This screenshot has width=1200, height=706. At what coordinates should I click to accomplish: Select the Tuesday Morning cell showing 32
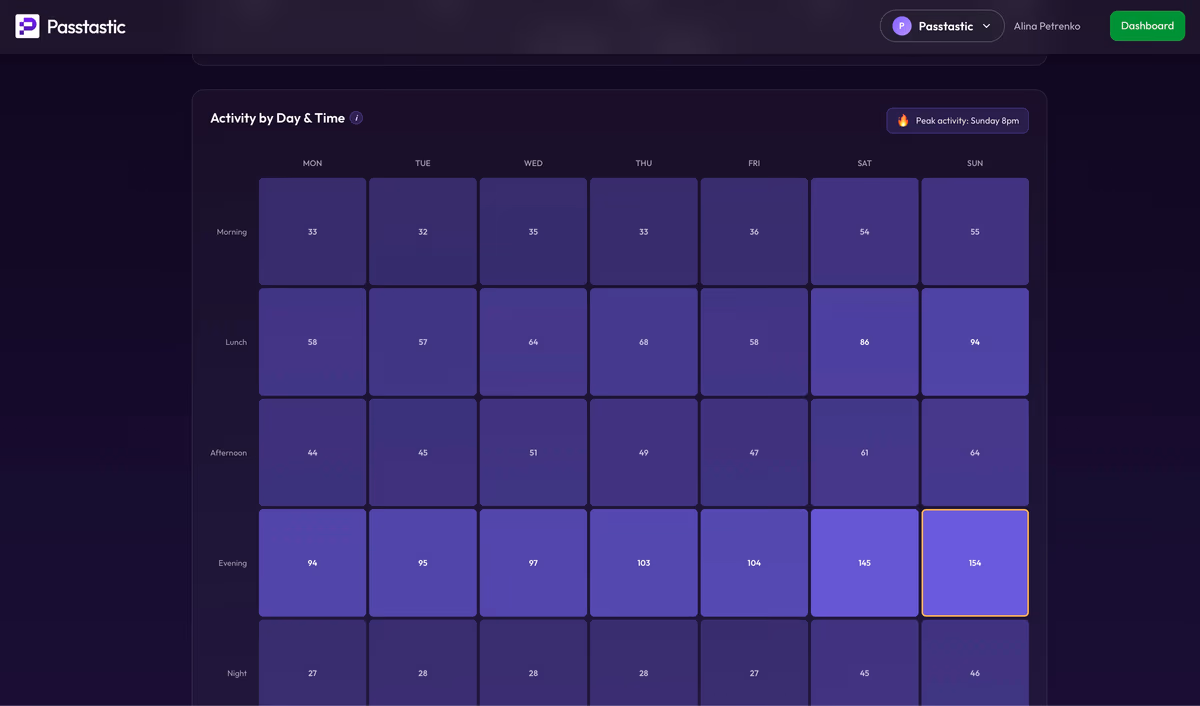click(423, 232)
